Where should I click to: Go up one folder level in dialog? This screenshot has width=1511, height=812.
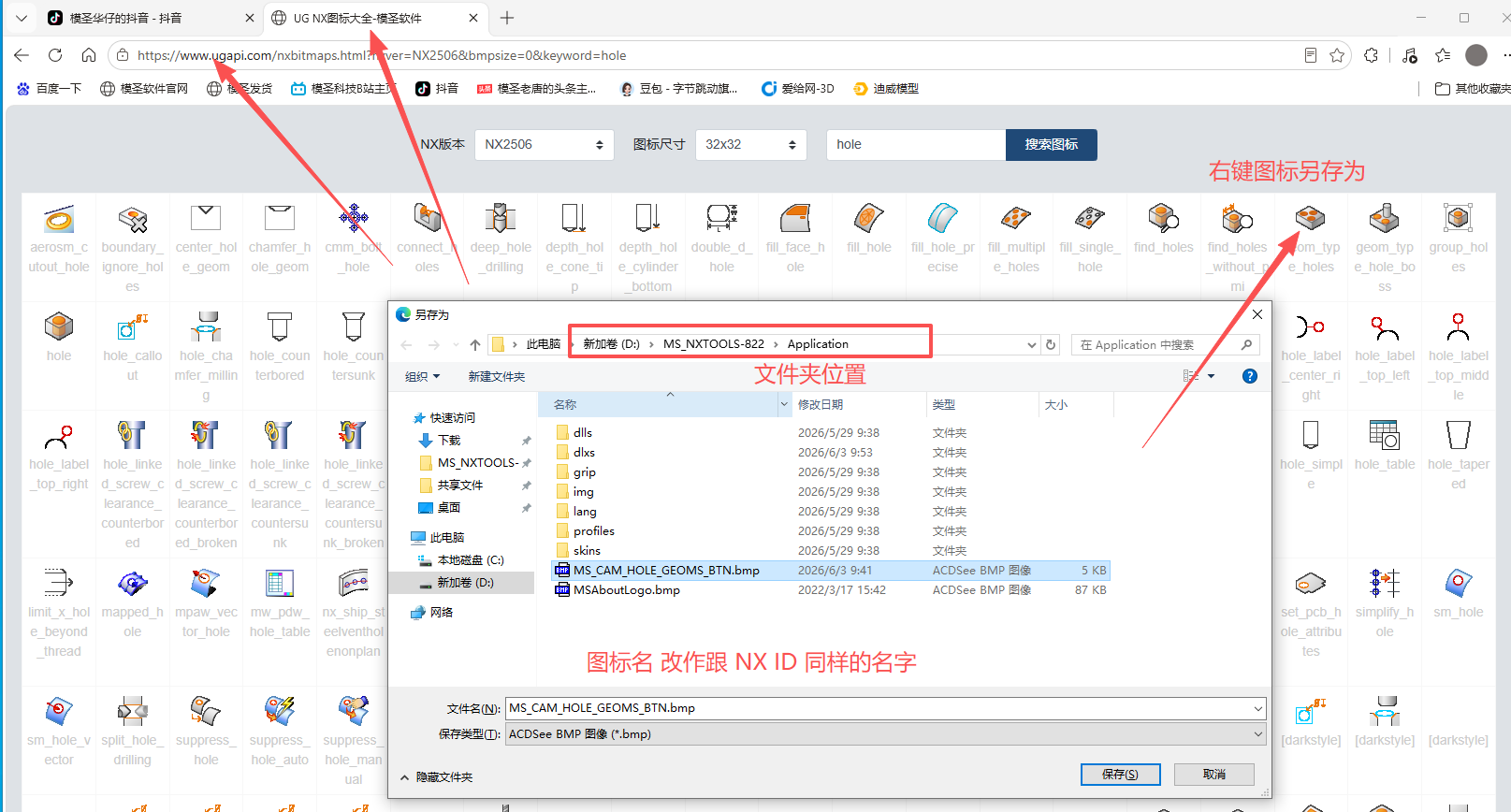point(475,345)
